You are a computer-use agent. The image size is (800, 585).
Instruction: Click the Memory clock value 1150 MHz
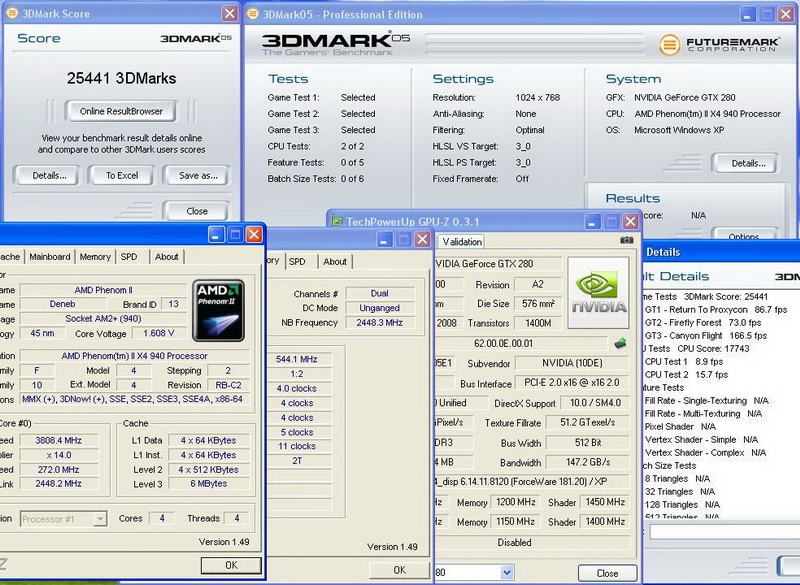(x=515, y=522)
